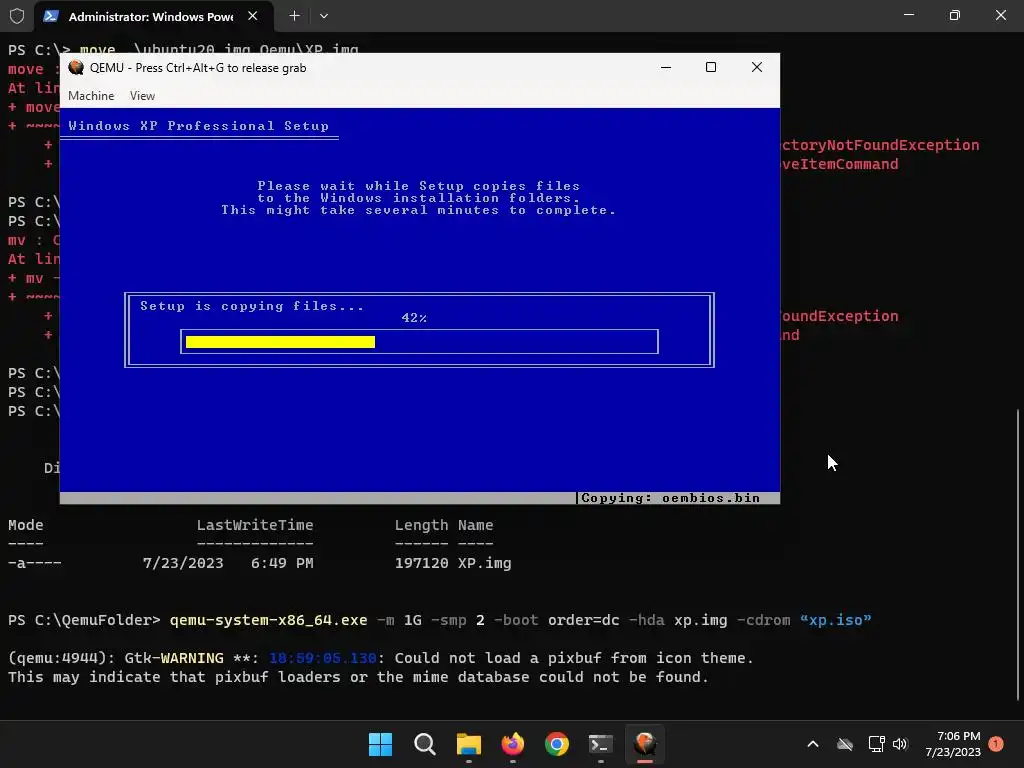This screenshot has width=1024, height=768.
Task: Click 'veItemCommand' red error text
Action: click(839, 164)
